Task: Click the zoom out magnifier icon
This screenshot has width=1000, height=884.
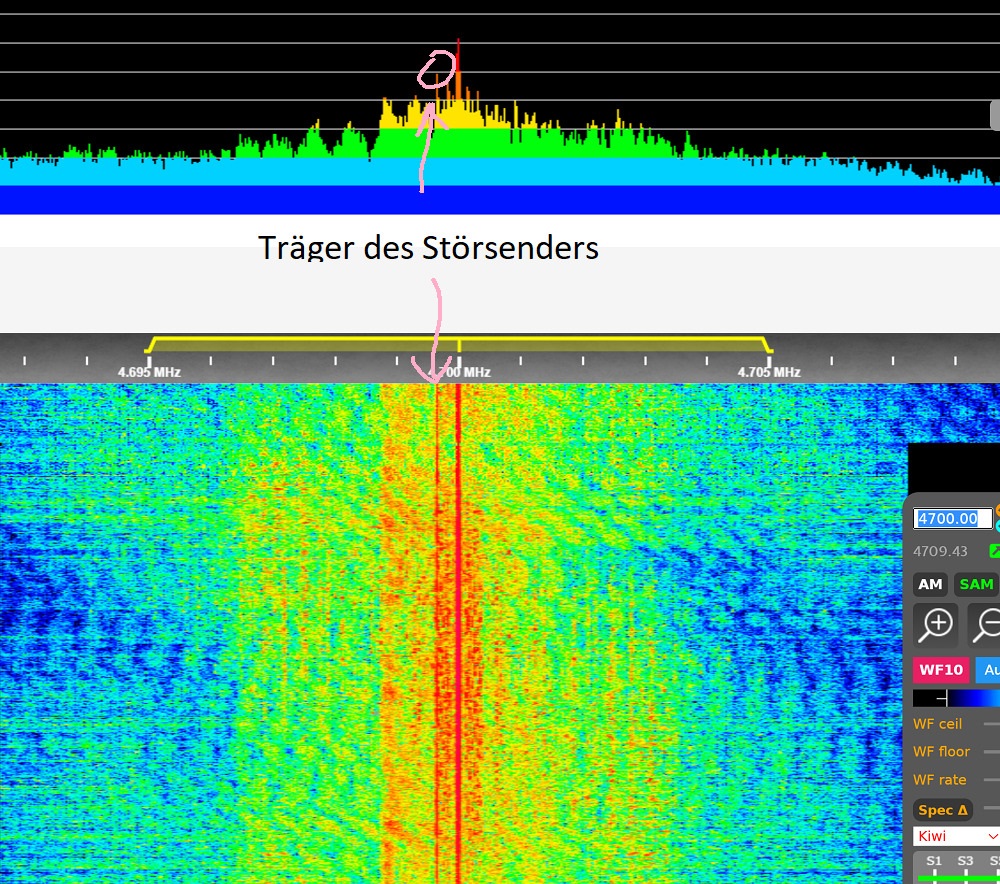Action: (x=986, y=625)
